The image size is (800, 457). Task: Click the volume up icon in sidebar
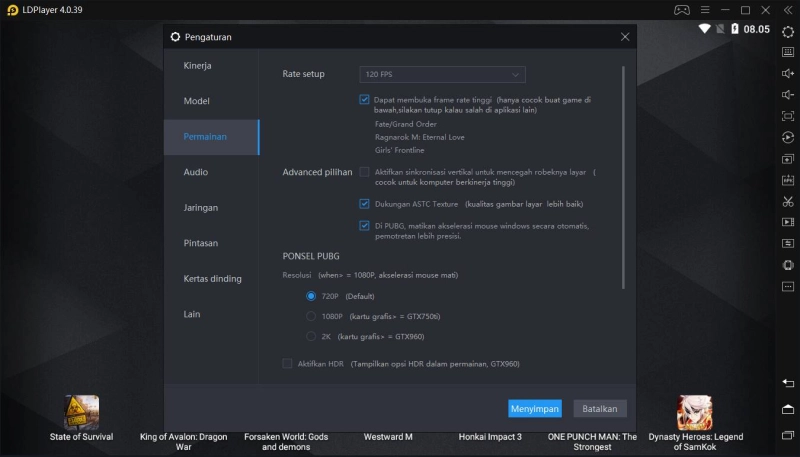click(x=787, y=74)
